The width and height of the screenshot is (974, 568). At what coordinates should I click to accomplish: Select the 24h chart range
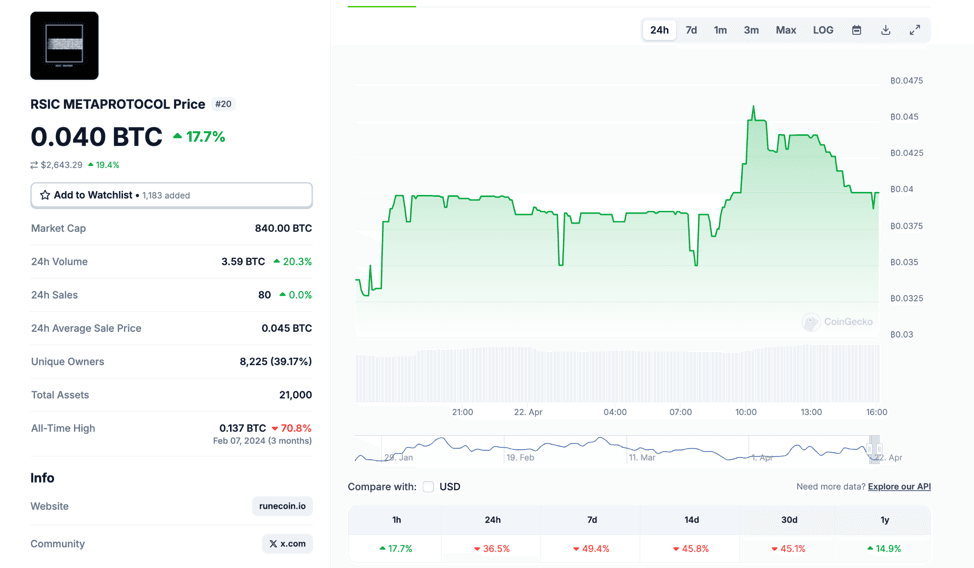click(x=660, y=30)
